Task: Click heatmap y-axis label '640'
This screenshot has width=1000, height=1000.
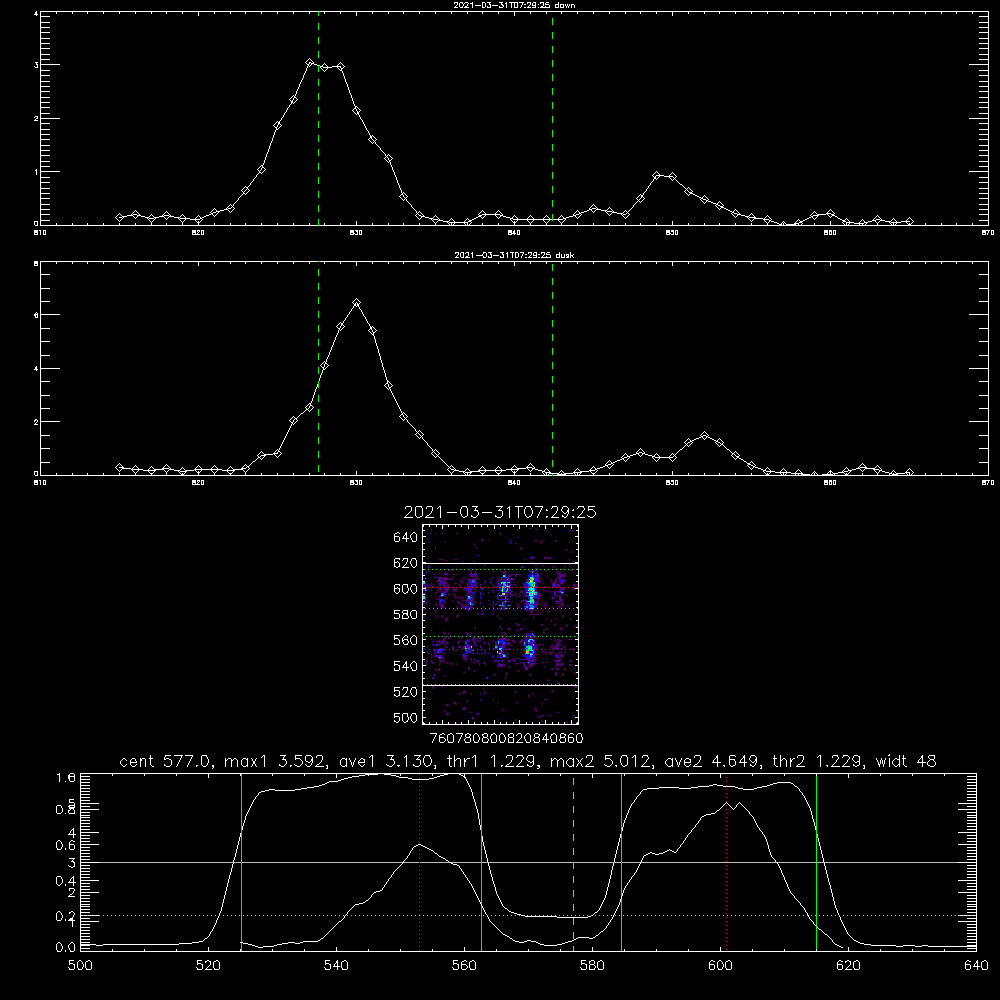Action: click(x=406, y=538)
